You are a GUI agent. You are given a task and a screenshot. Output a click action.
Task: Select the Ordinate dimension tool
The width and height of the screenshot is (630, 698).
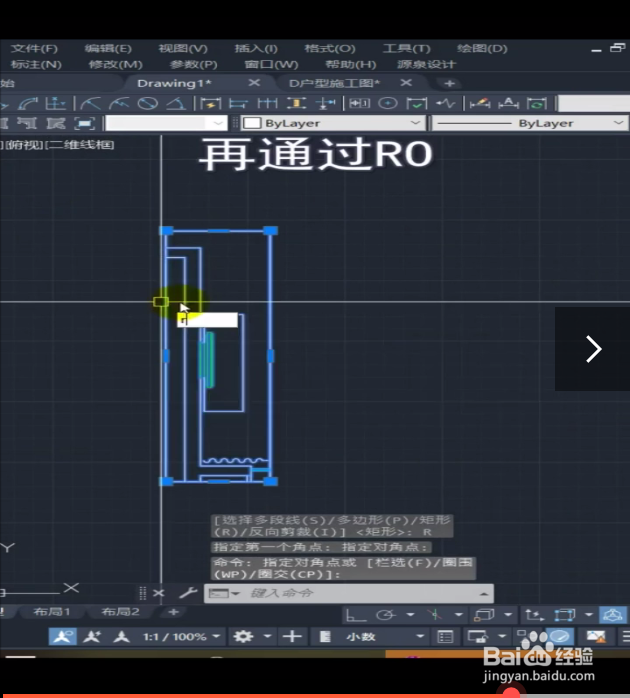pyautogui.click(x=56, y=103)
